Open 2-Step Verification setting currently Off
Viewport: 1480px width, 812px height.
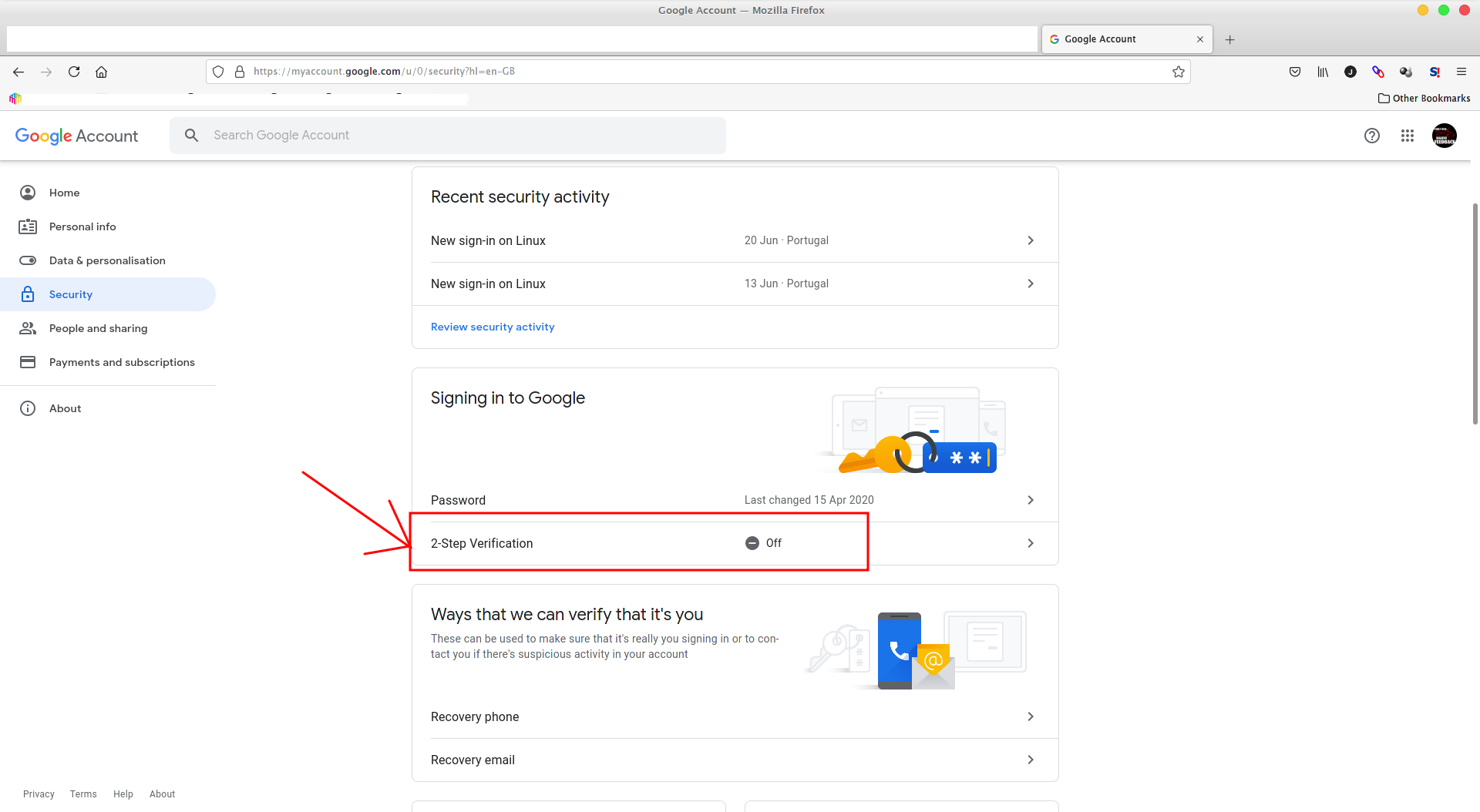732,543
